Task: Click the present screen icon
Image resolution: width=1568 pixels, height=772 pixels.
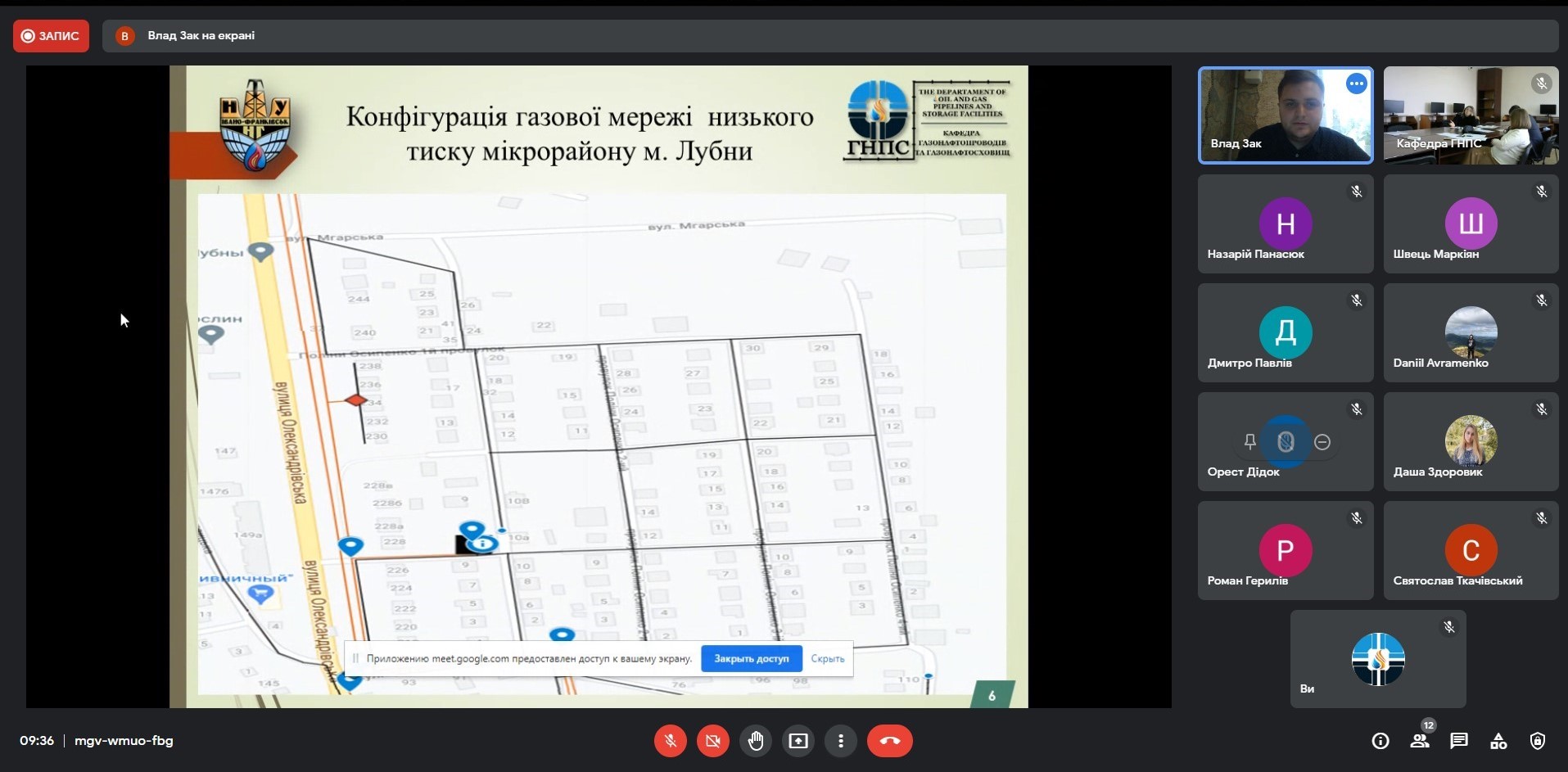Action: coord(798,741)
